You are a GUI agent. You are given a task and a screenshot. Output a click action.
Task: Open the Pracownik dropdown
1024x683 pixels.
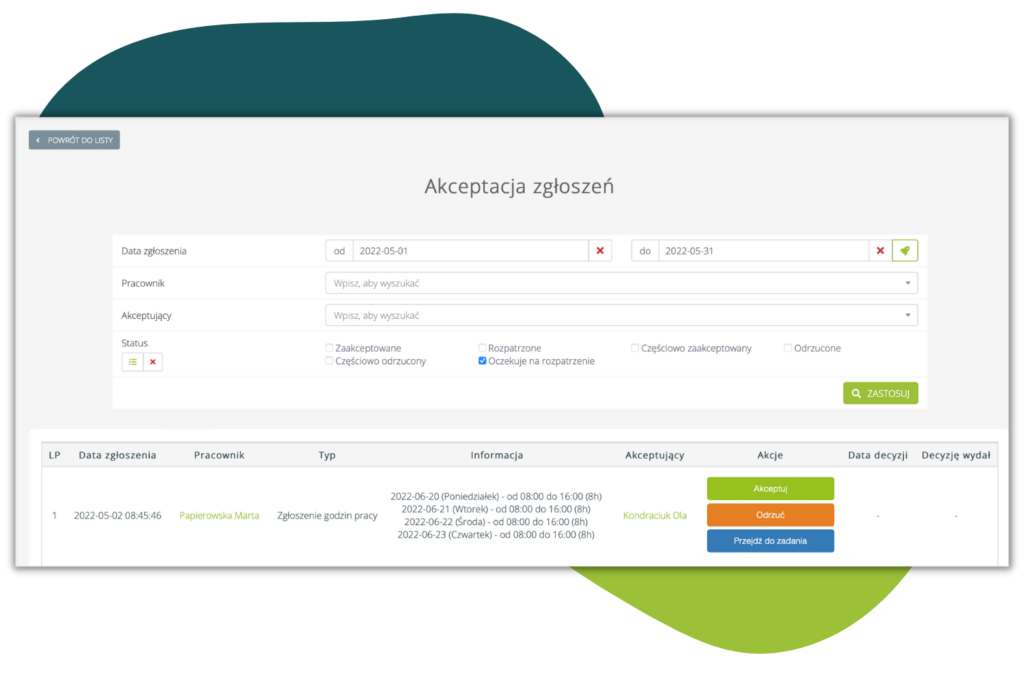[620, 283]
